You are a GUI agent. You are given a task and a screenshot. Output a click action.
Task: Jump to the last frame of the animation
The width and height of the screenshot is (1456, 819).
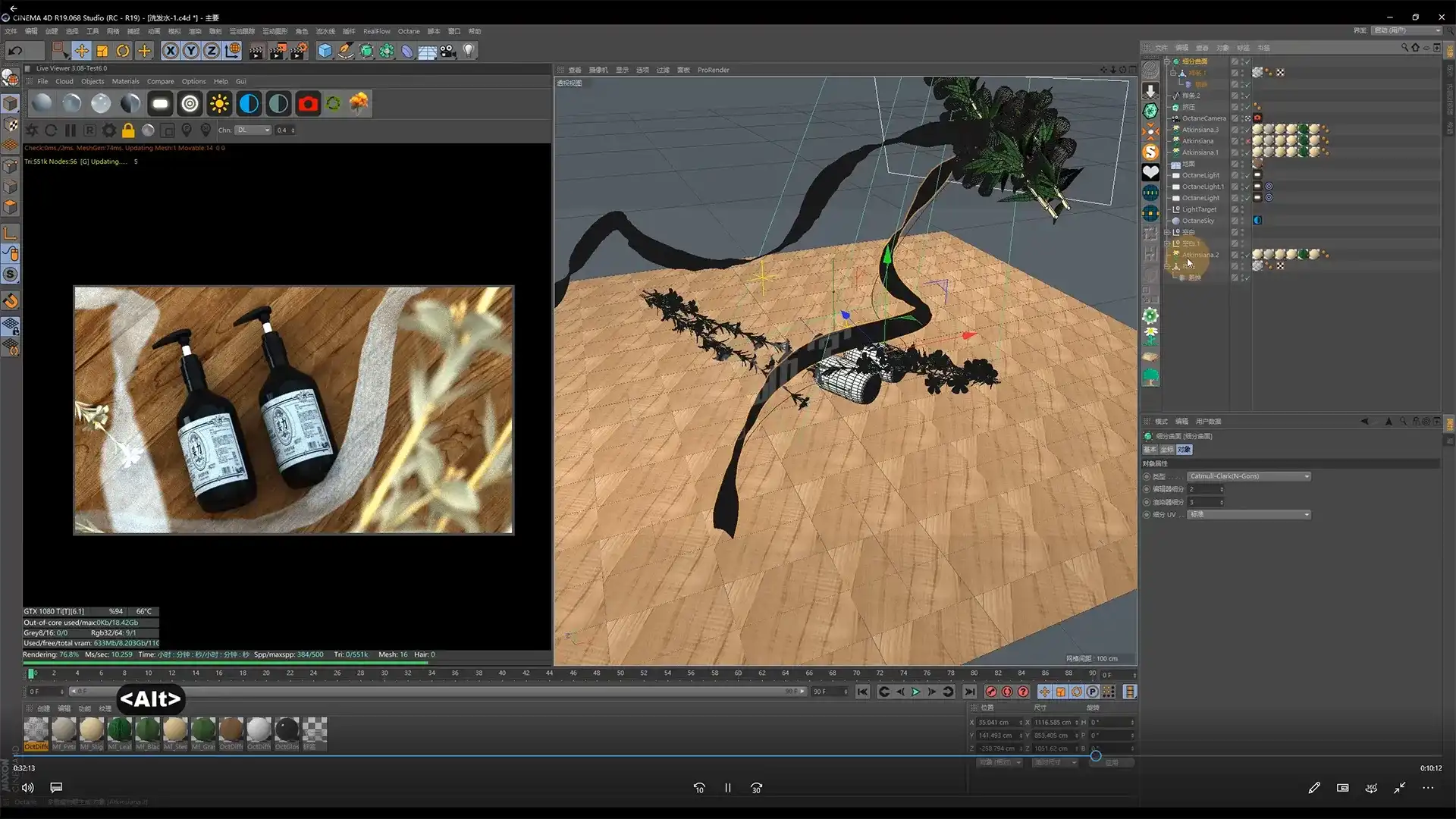pyautogui.click(x=969, y=692)
